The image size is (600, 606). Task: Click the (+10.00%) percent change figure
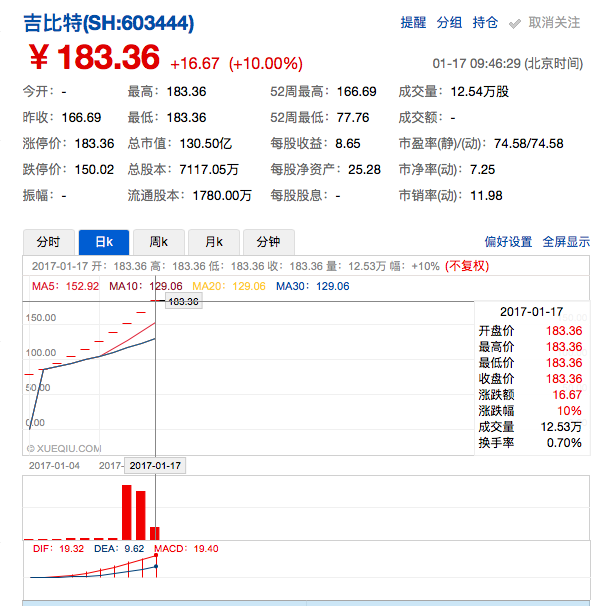pyautogui.click(x=266, y=63)
